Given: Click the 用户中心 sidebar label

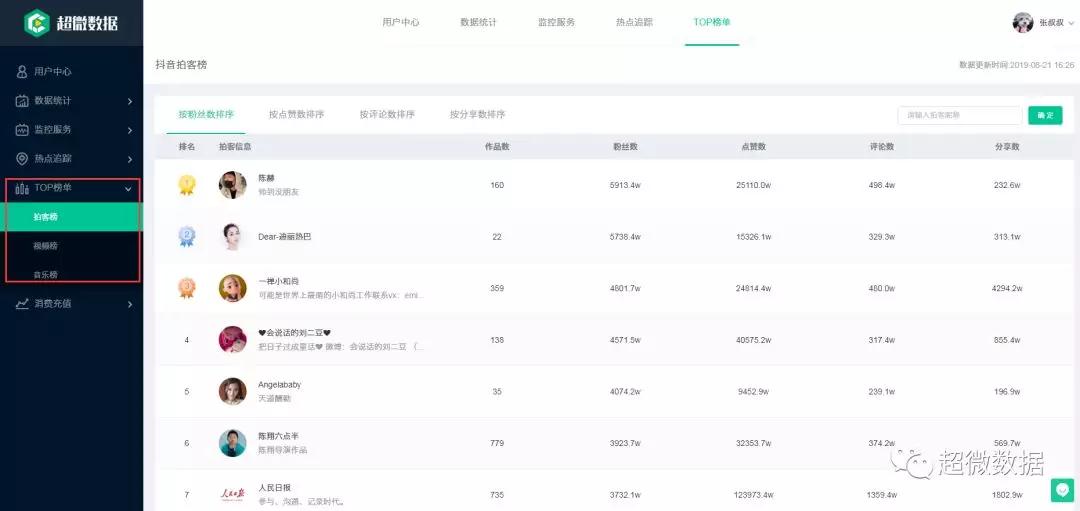Looking at the screenshot, I should tap(53, 72).
